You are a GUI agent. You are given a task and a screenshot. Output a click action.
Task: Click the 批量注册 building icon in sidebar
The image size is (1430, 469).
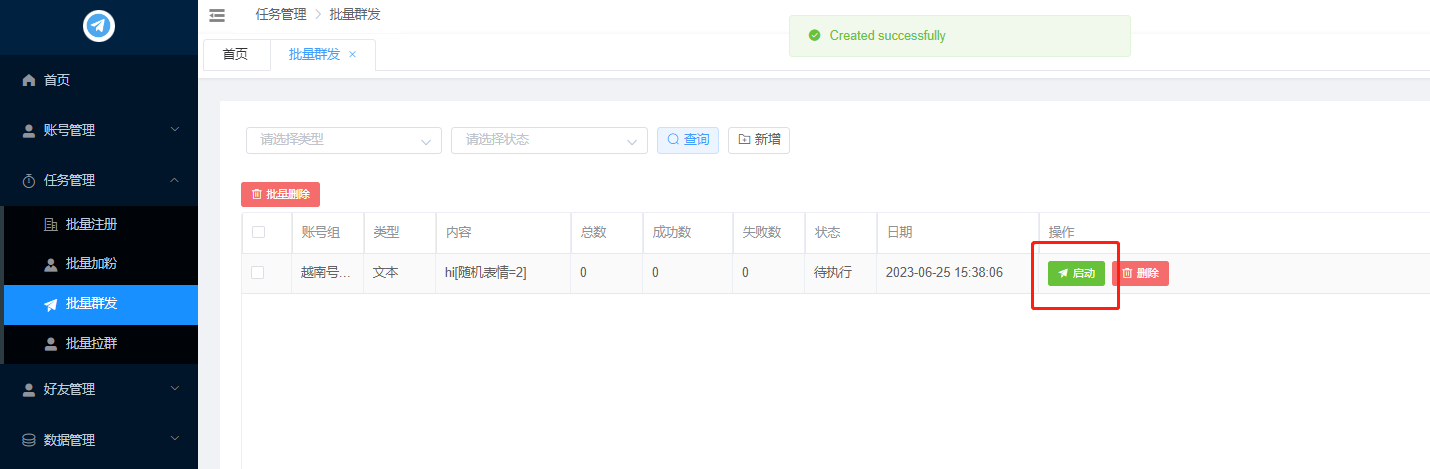pyautogui.click(x=51, y=225)
